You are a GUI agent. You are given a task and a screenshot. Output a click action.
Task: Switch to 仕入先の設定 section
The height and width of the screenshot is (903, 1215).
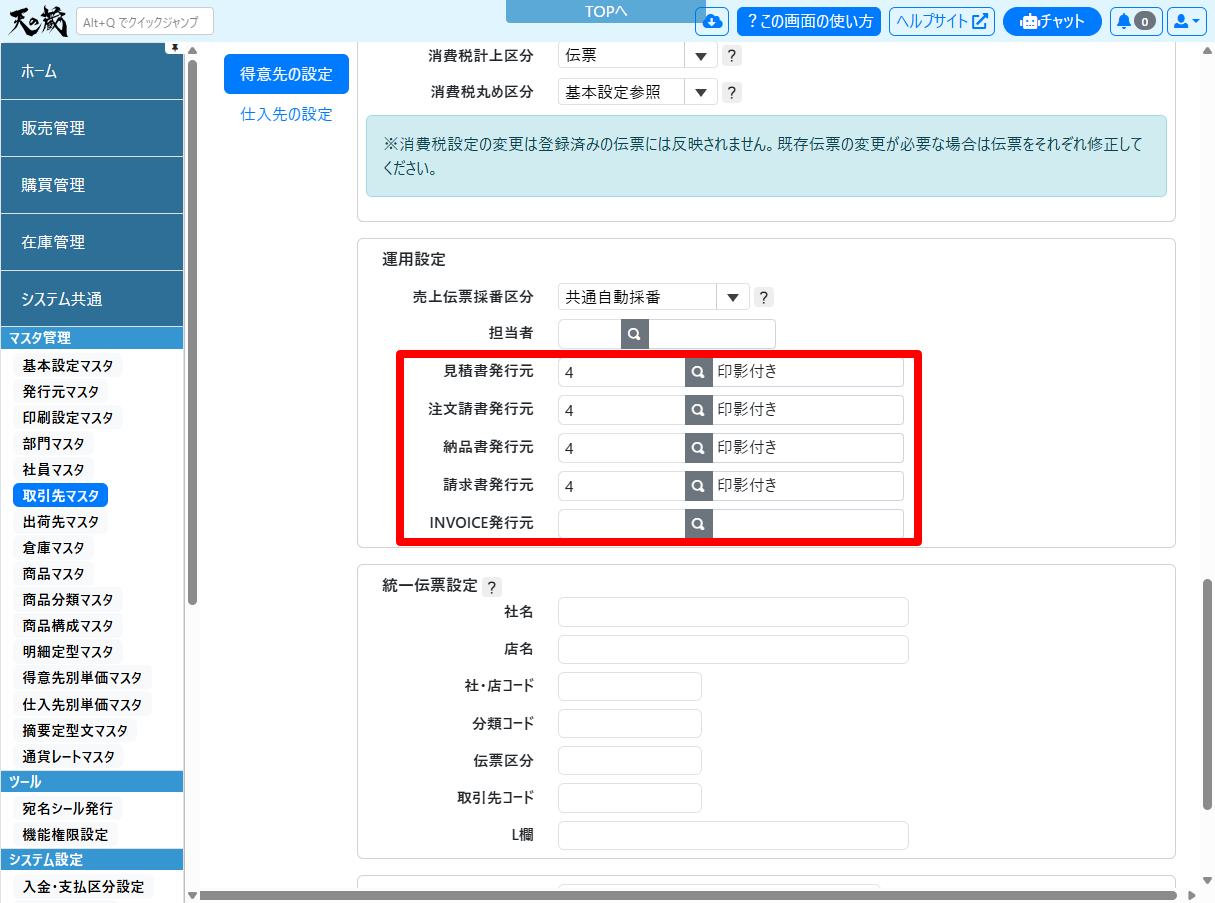coord(286,114)
